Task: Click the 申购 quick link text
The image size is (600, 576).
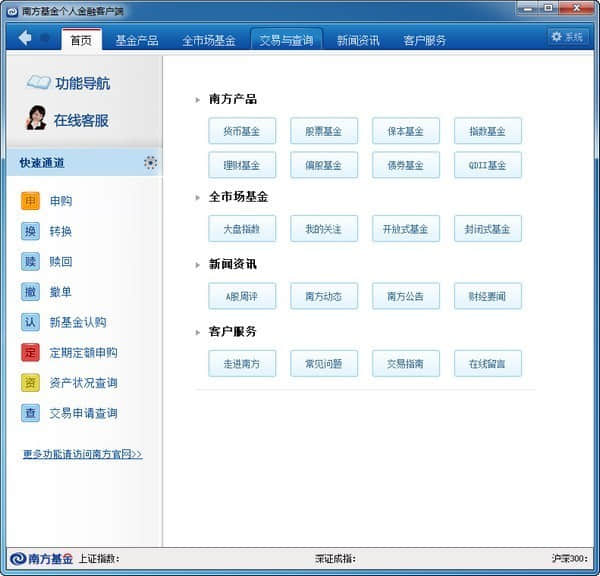Action: tap(61, 201)
